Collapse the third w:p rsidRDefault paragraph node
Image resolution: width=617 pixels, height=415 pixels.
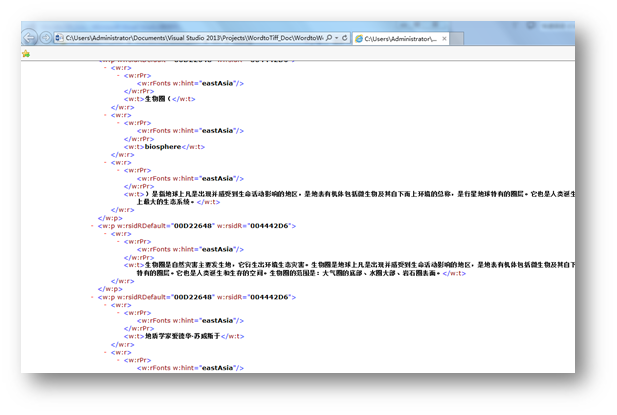92,297
